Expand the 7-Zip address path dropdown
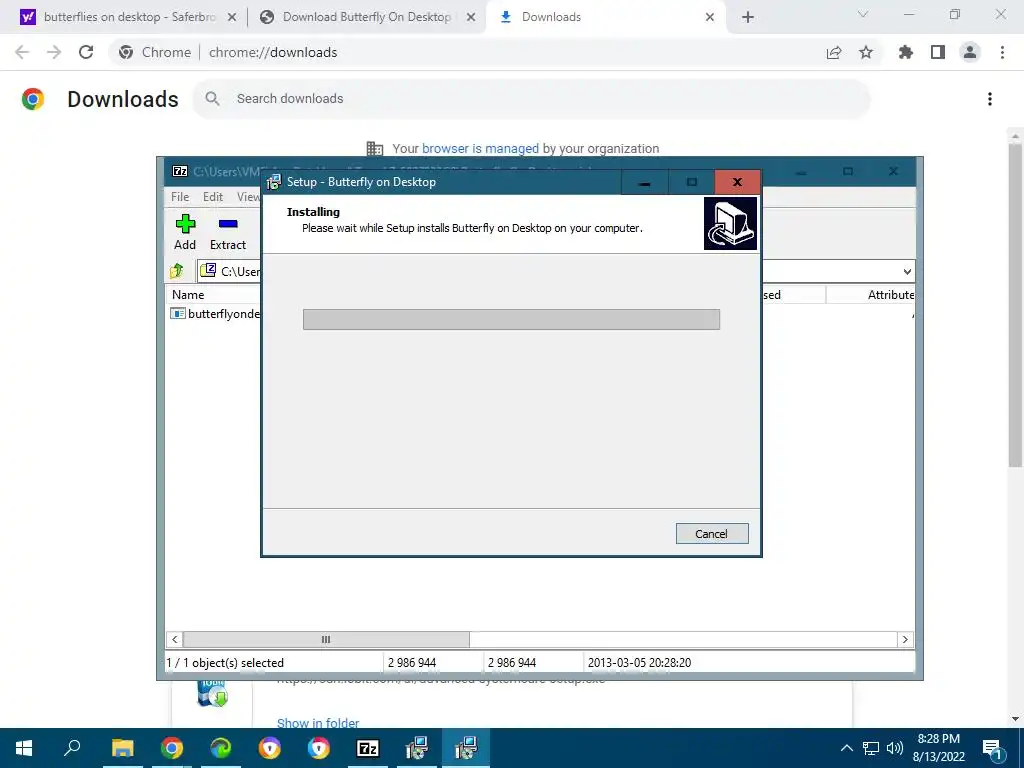1024x768 pixels. coord(906,272)
